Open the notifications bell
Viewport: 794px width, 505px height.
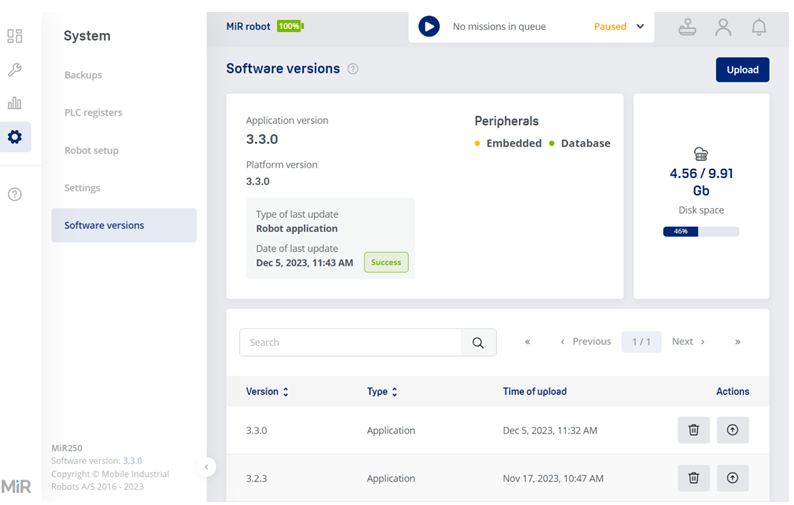point(759,27)
